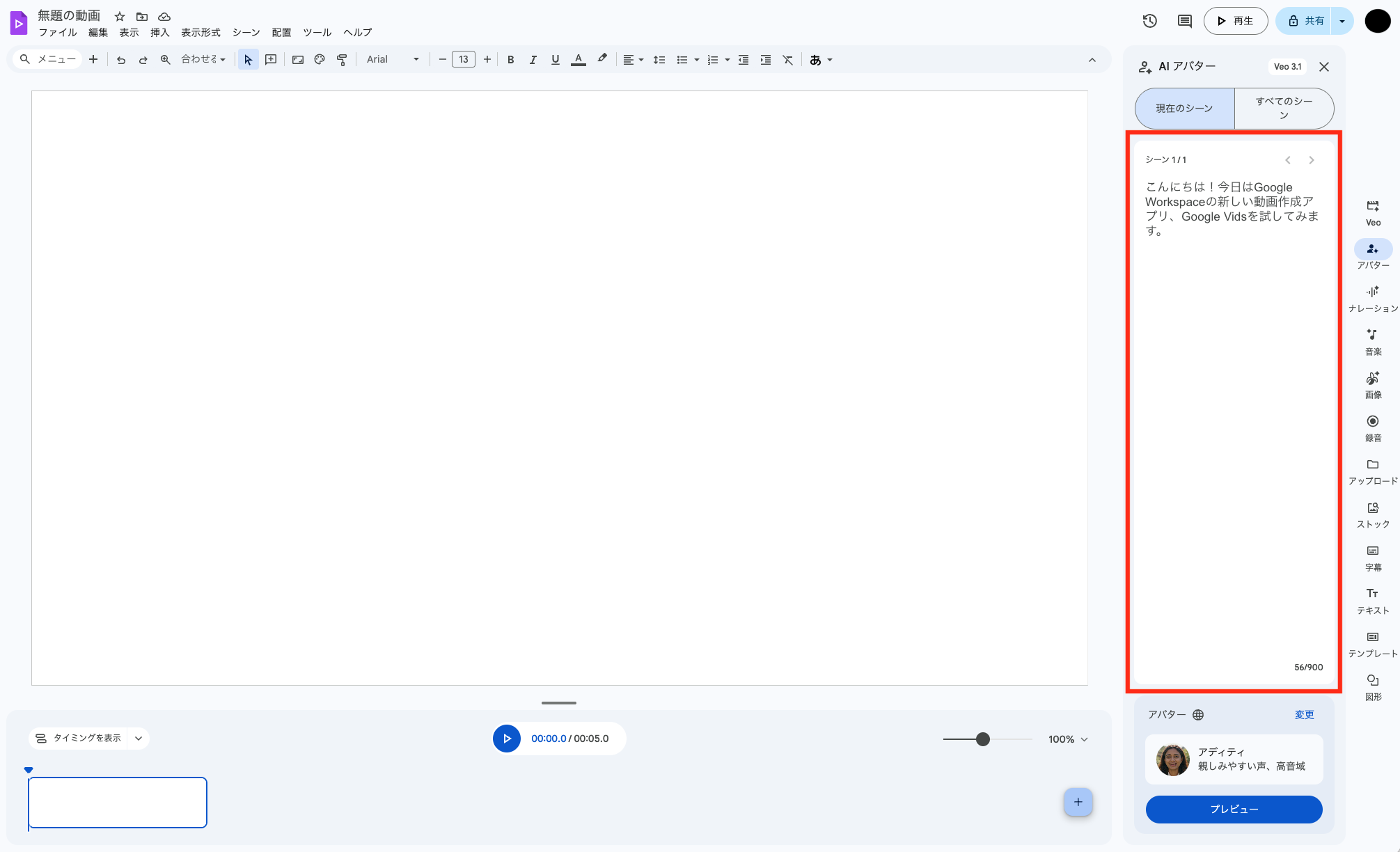
Task: Open the comments panel icon
Action: pyautogui.click(x=1185, y=21)
